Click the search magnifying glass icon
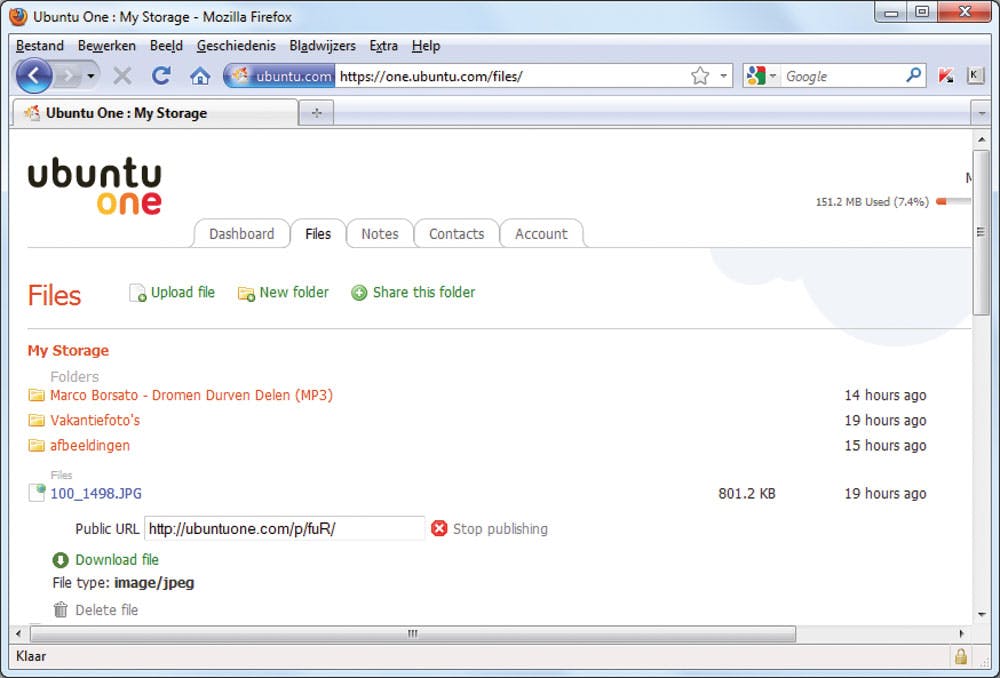 (913, 75)
